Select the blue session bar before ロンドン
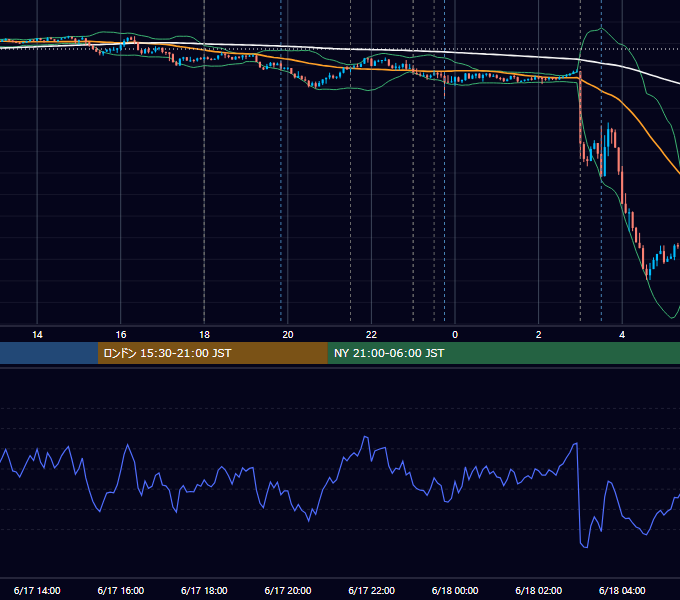The height and width of the screenshot is (600, 680). point(49,353)
